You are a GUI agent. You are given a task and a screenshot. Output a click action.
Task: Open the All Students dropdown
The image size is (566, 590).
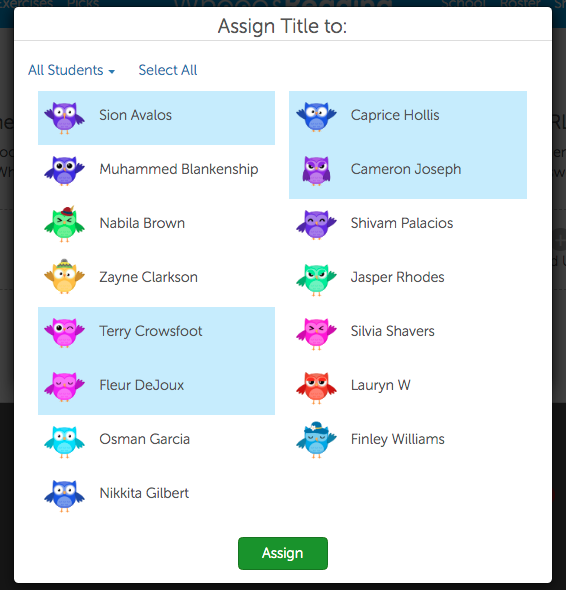[71, 70]
